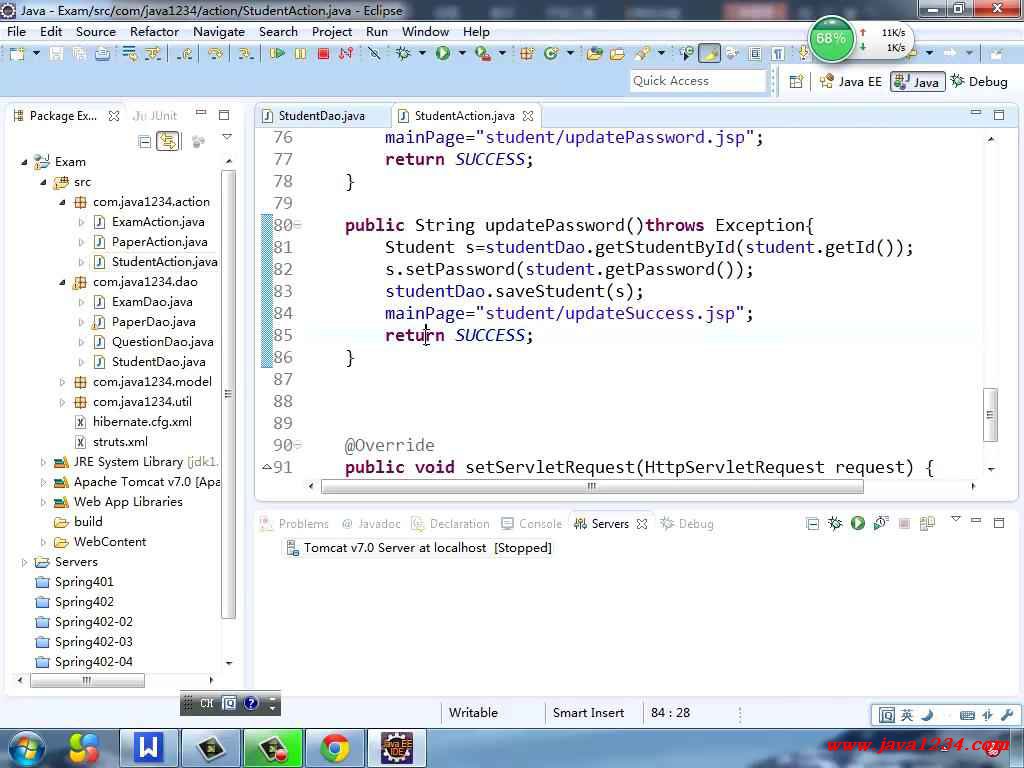This screenshot has height=768, width=1024.
Task: Click the Open Perspective icon
Action: pos(796,82)
